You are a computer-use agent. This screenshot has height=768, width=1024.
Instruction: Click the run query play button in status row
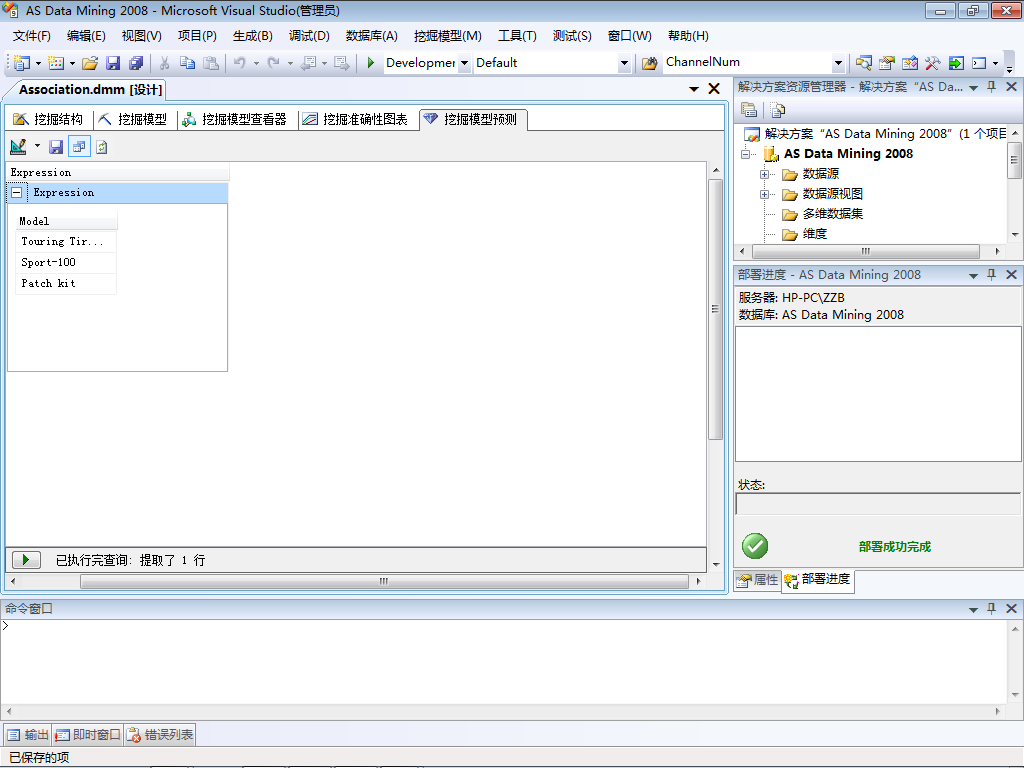26,560
